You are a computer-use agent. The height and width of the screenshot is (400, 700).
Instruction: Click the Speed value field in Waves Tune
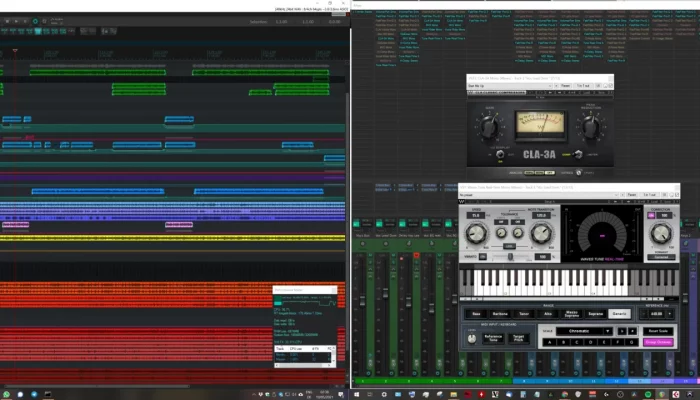(476, 215)
